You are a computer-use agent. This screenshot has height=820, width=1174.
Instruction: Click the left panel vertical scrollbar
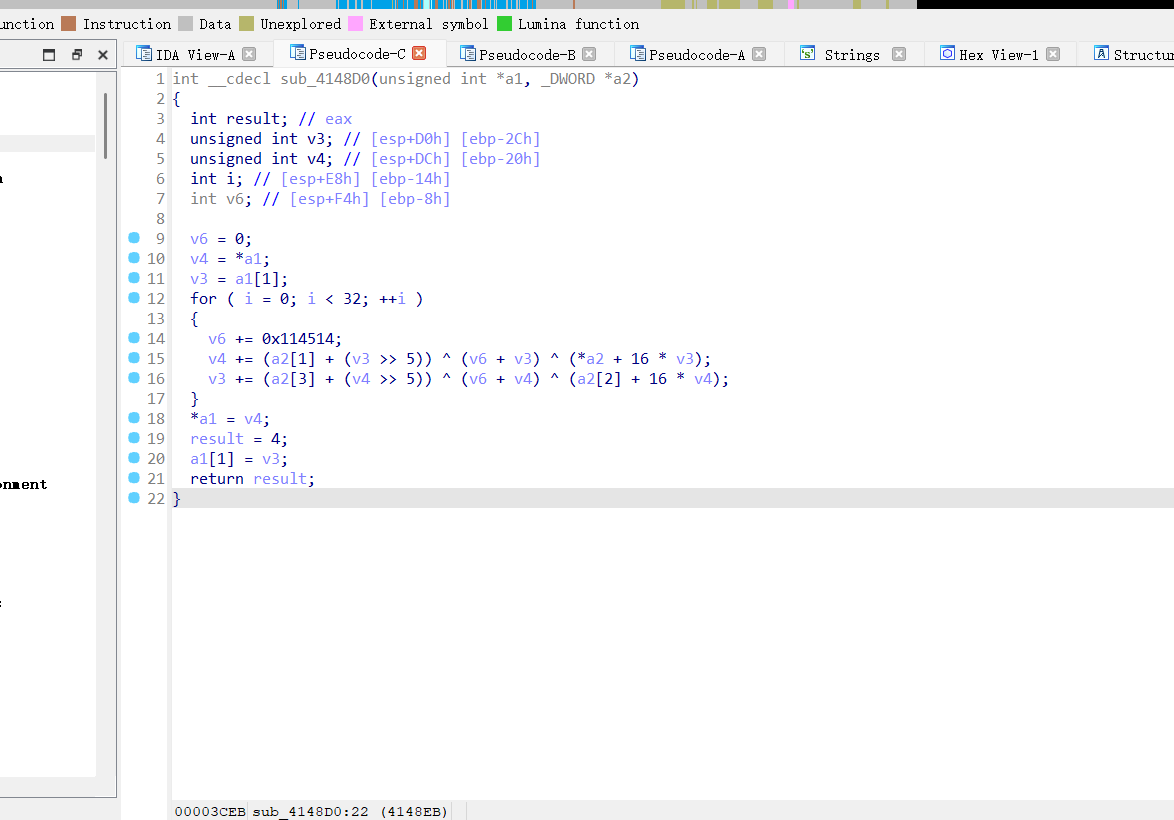tap(106, 126)
